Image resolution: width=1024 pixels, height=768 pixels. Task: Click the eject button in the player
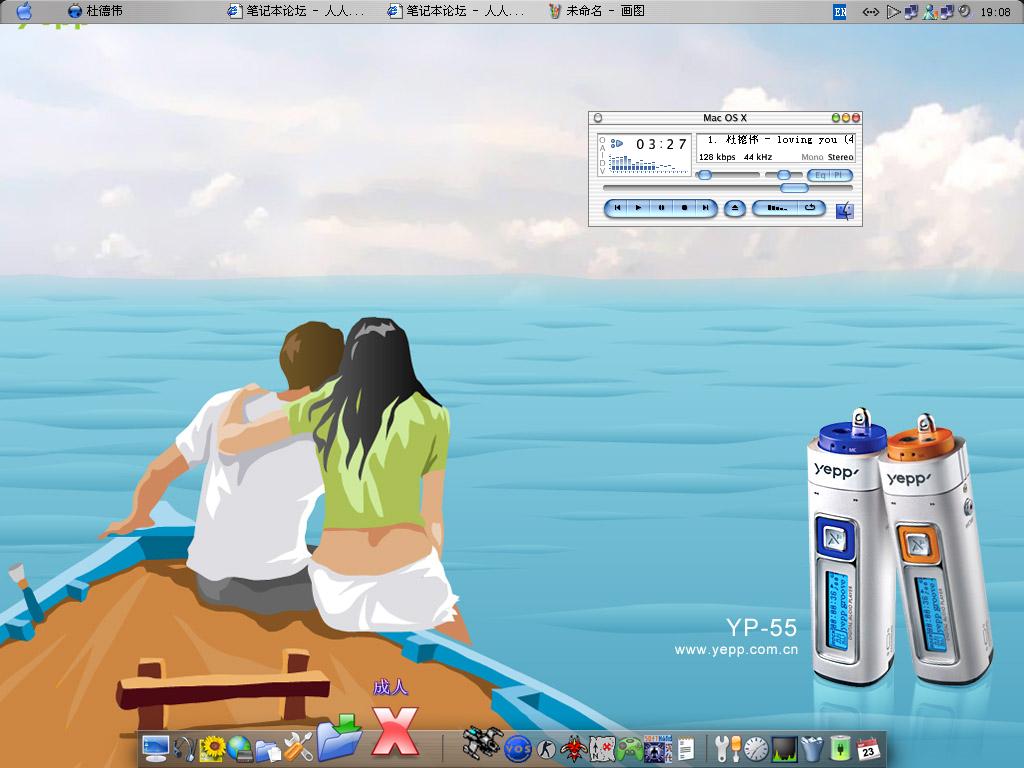pos(735,208)
